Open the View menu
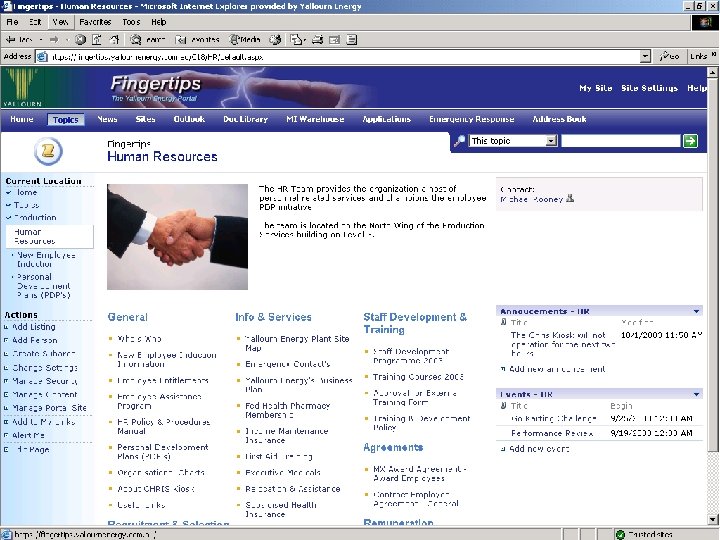This screenshot has width=720, height=540. [60, 22]
